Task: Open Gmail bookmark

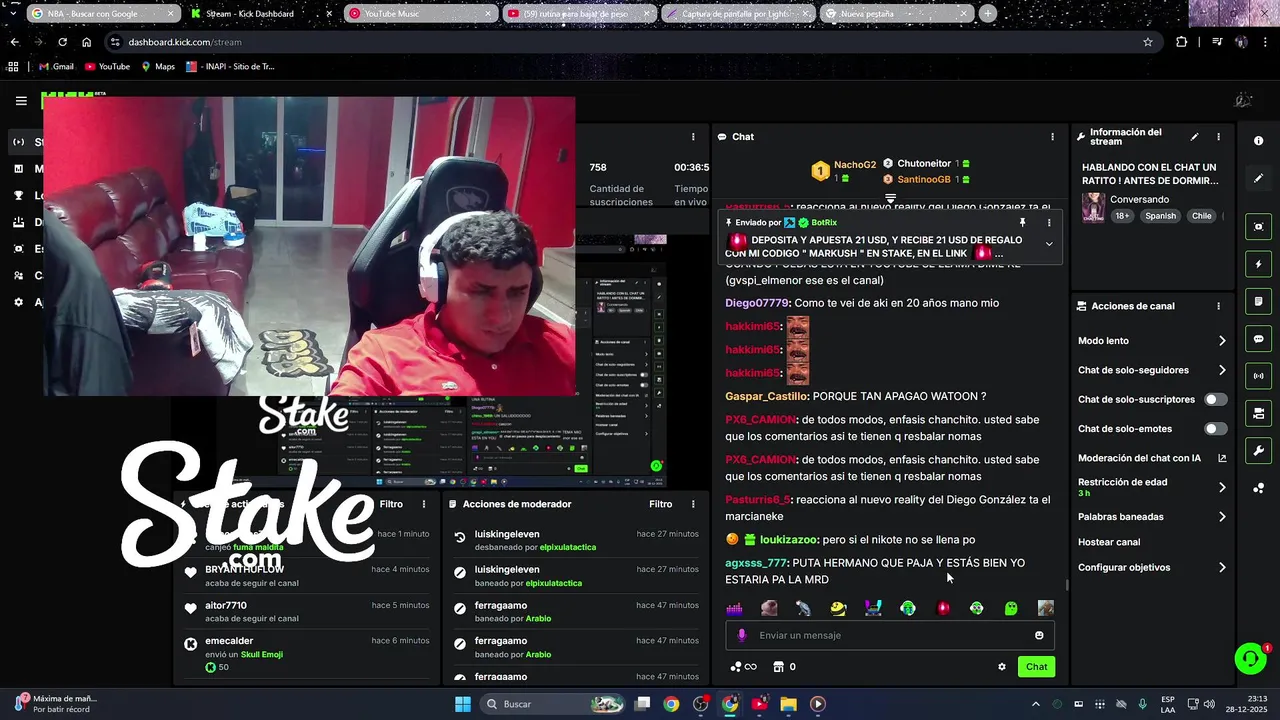Action: (56, 67)
